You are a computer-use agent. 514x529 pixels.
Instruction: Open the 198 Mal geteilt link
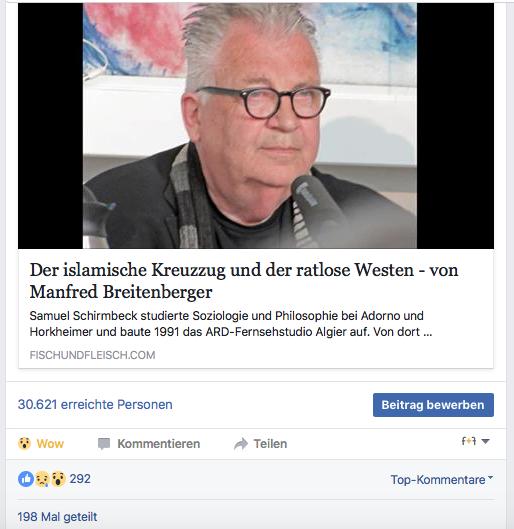57,517
